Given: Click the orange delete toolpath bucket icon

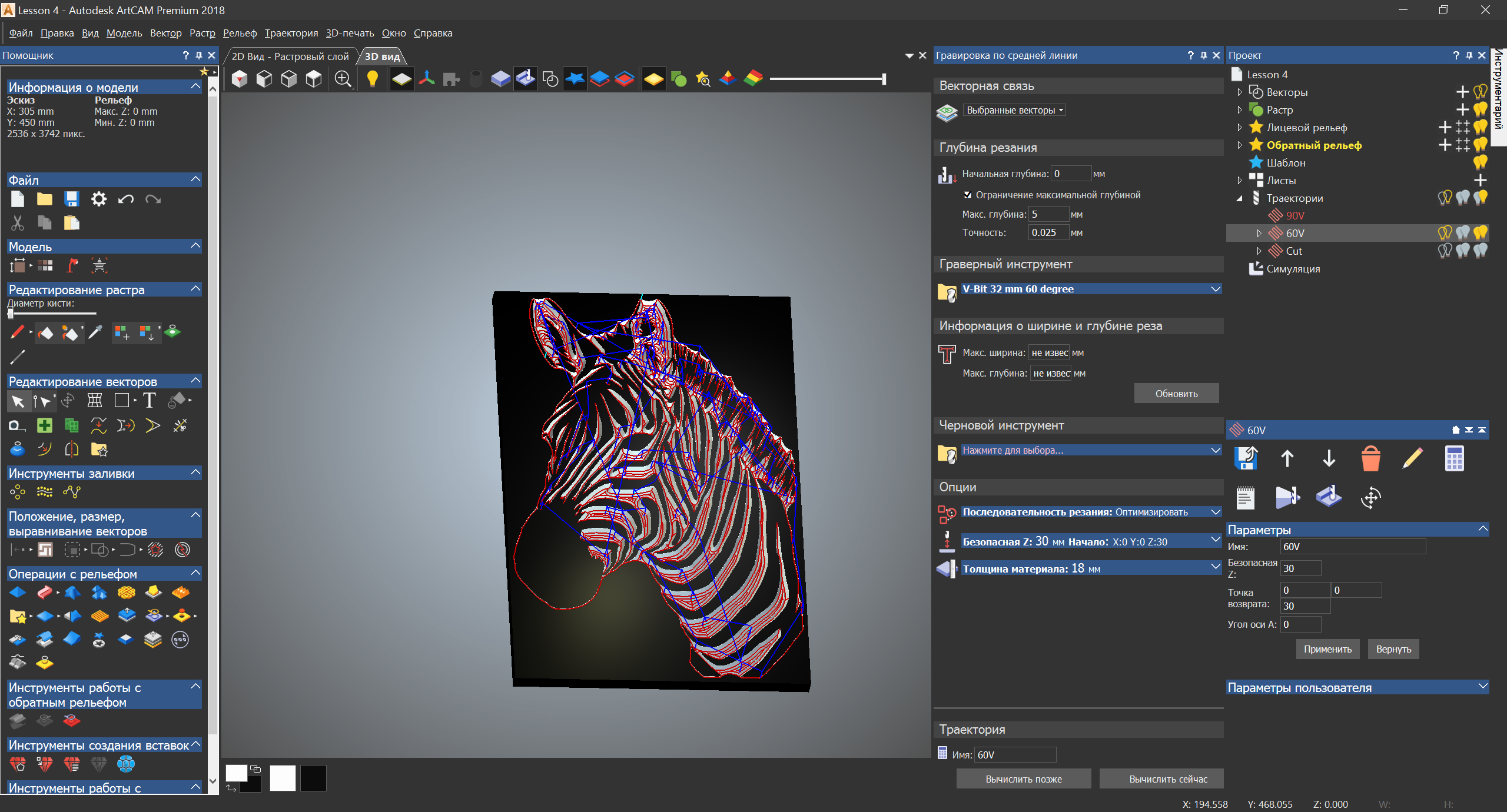Looking at the screenshot, I should pos(1370,458).
